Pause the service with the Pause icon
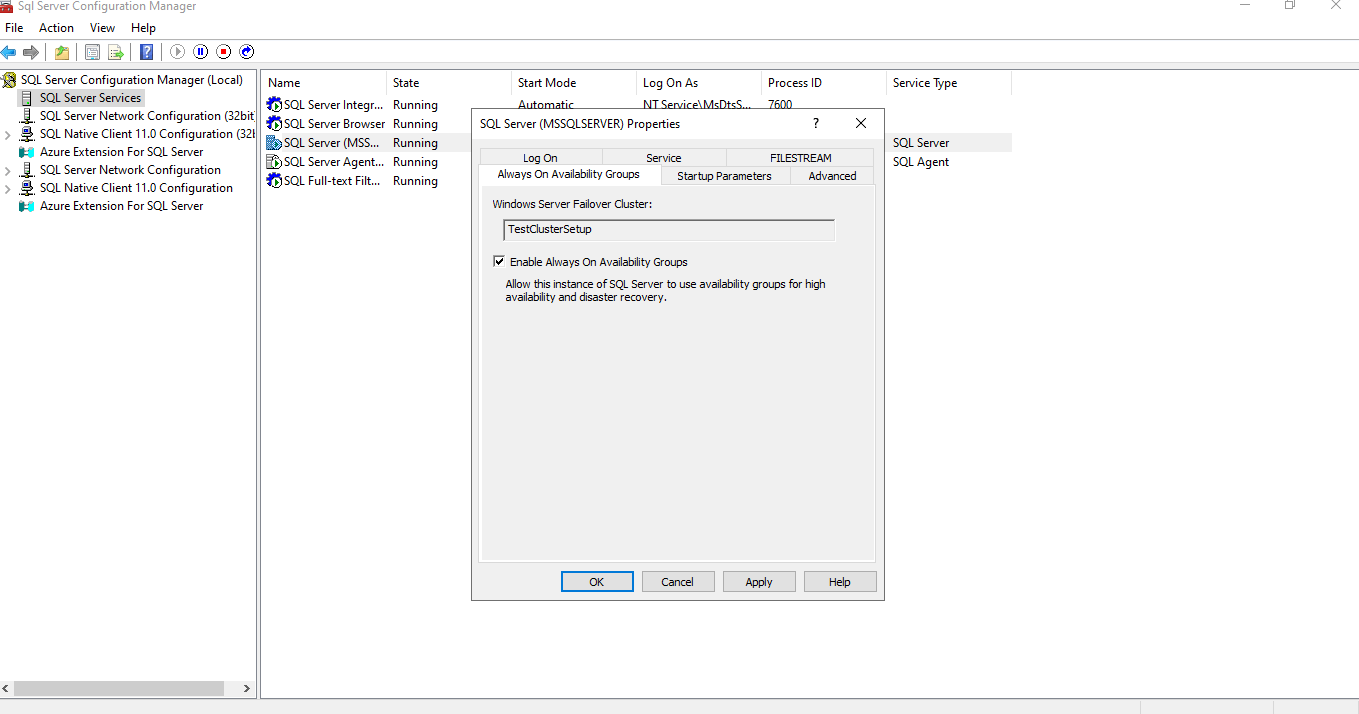Image resolution: width=1359 pixels, height=714 pixels. point(201,52)
